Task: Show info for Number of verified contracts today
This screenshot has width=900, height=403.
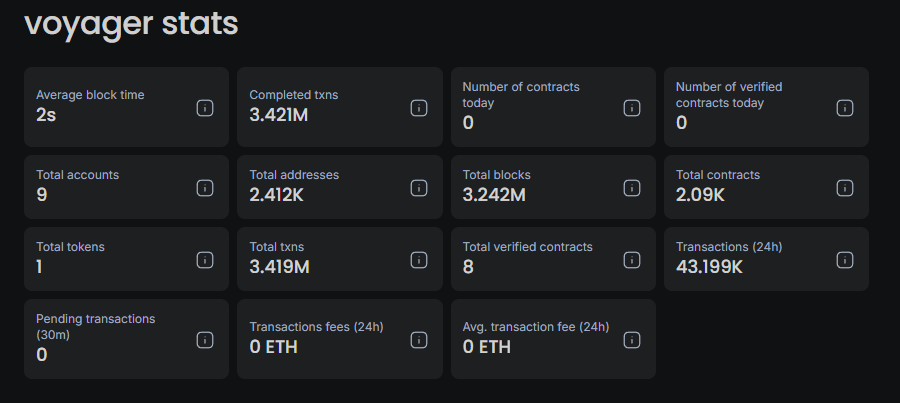Action: [x=845, y=108]
